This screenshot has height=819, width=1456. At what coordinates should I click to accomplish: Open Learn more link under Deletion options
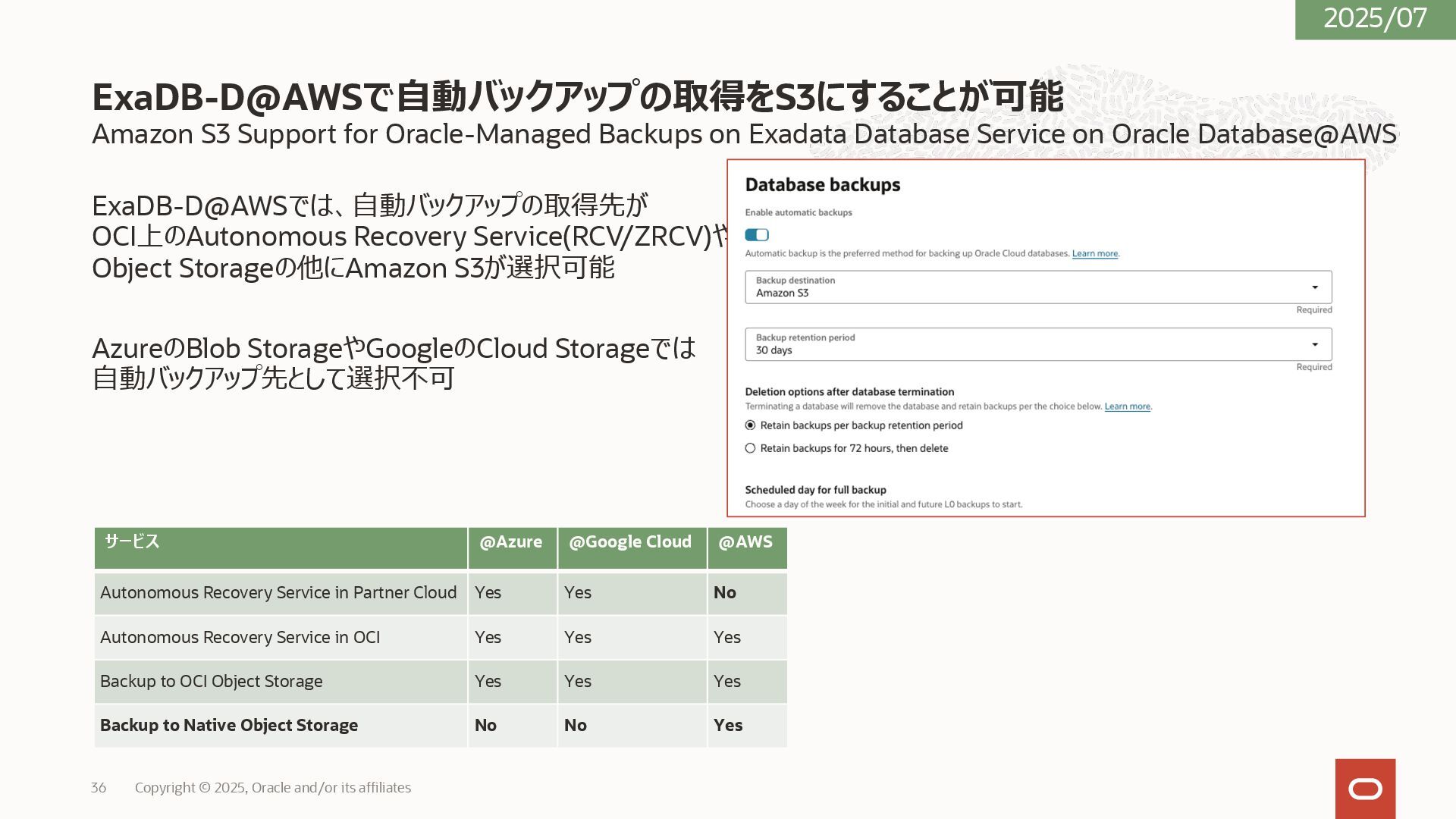1128,406
